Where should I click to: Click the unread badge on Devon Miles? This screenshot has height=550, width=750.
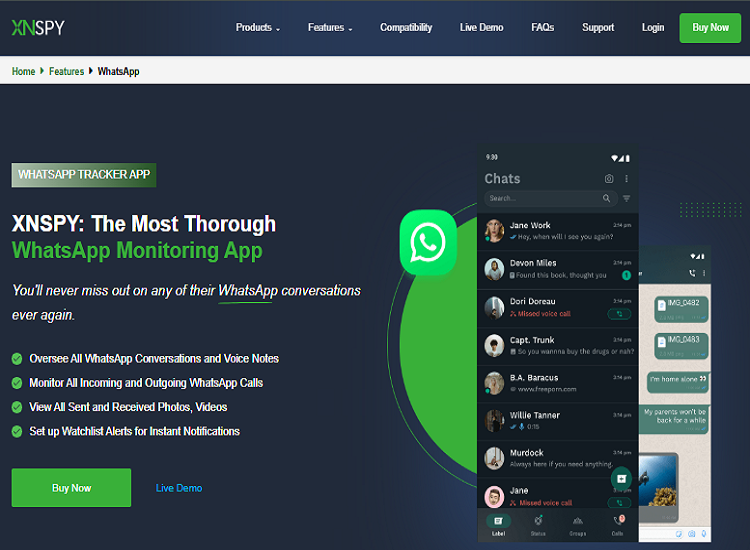coord(626,275)
